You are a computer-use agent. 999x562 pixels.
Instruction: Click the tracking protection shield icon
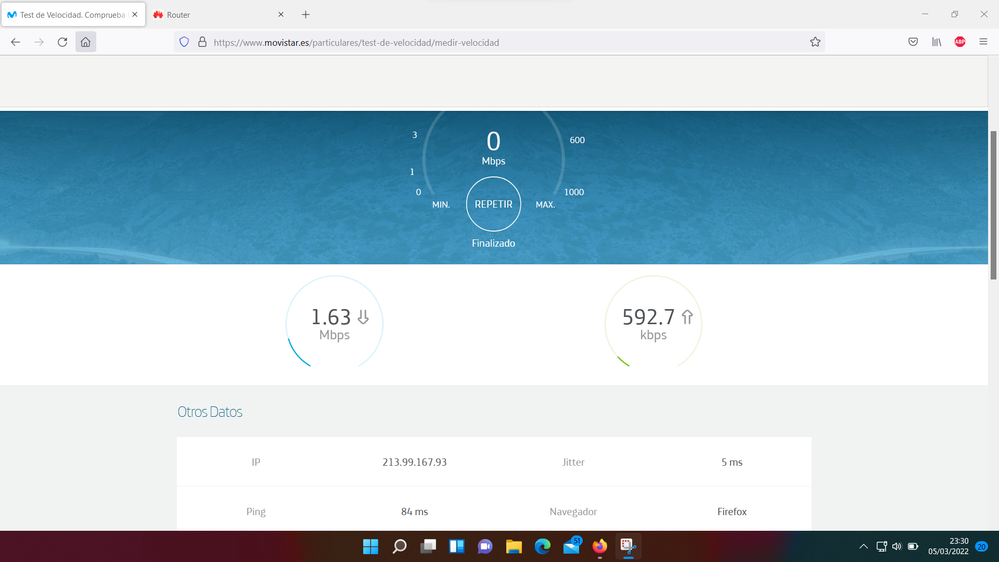184,42
